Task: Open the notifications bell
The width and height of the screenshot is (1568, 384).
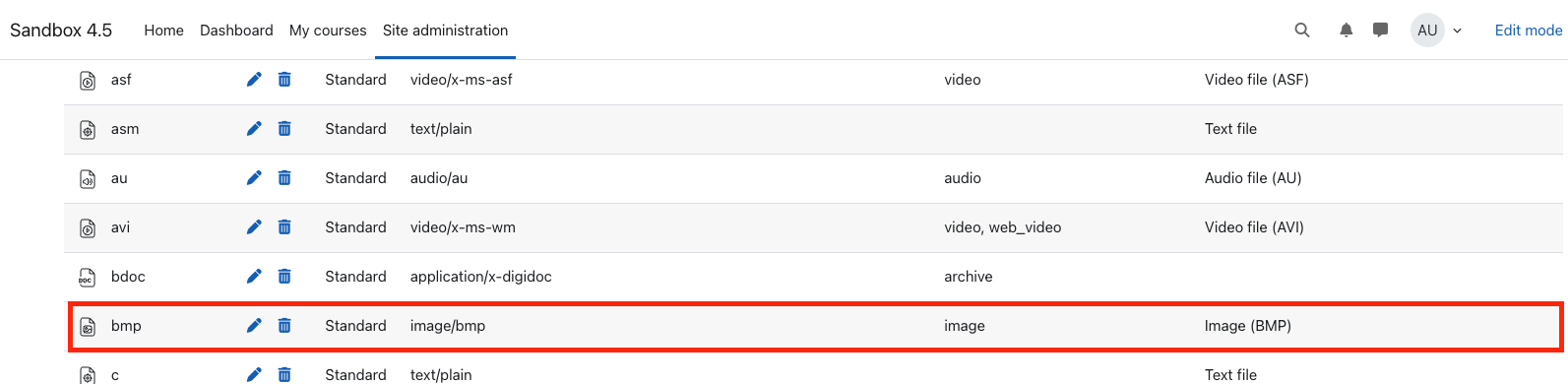Action: (x=1346, y=31)
